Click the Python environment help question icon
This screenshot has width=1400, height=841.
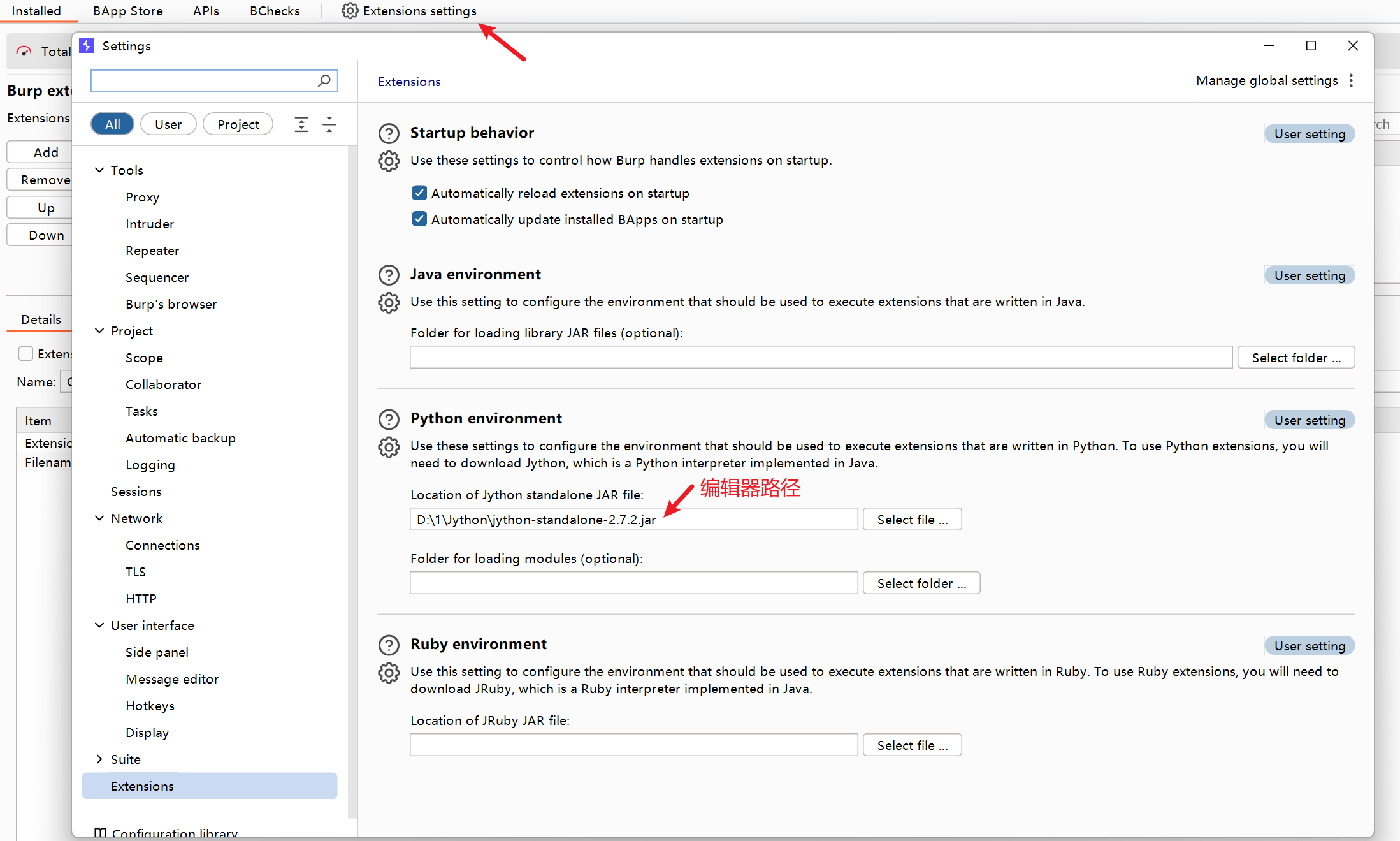point(389,419)
